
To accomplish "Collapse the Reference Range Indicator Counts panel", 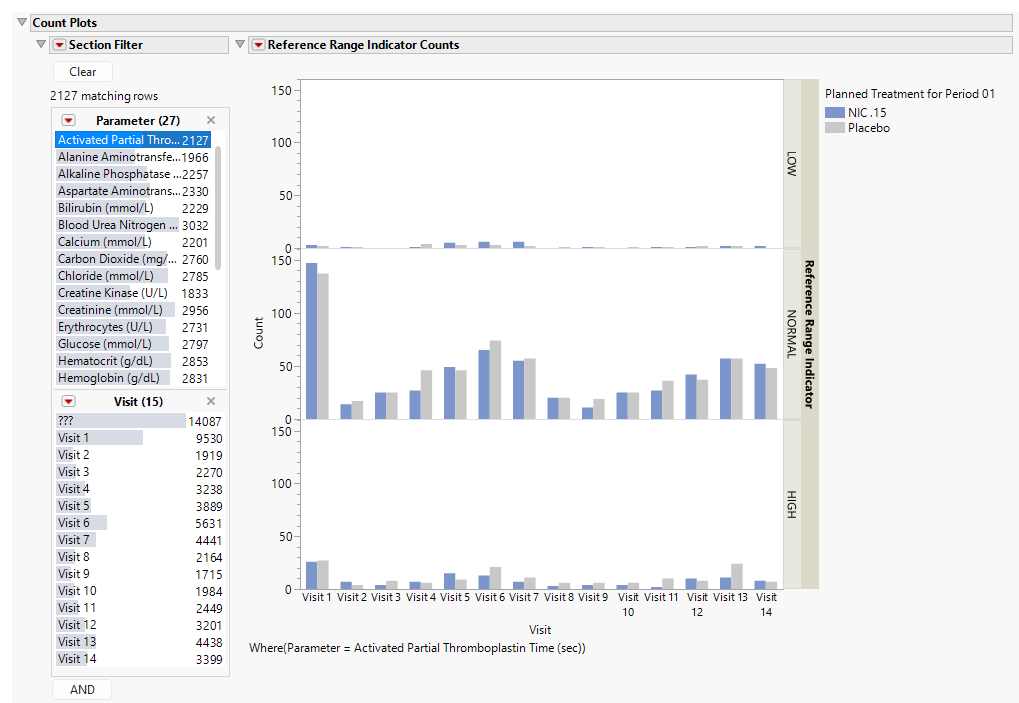I will pos(240,45).
